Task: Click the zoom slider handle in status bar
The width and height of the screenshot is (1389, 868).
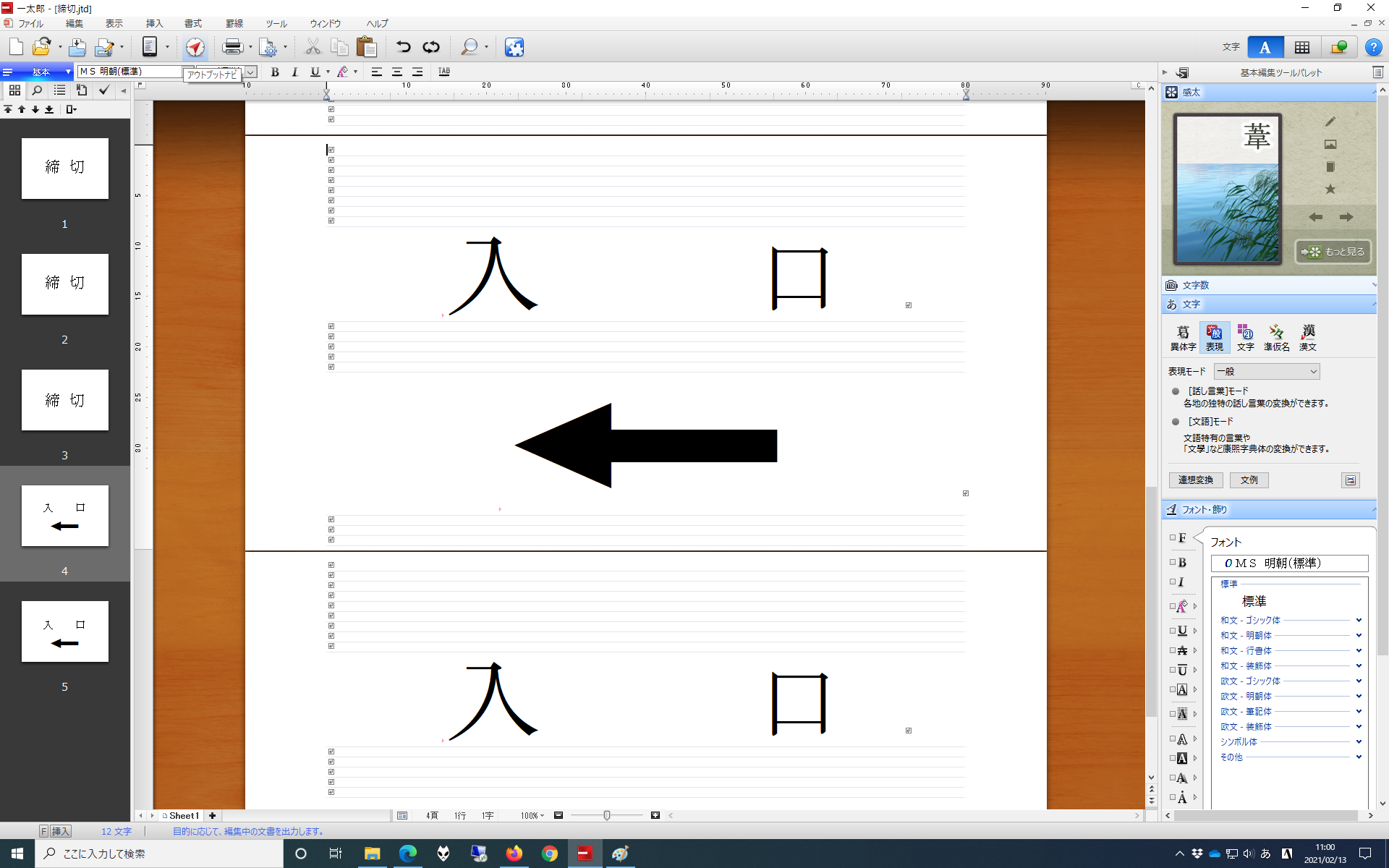Action: point(607,815)
